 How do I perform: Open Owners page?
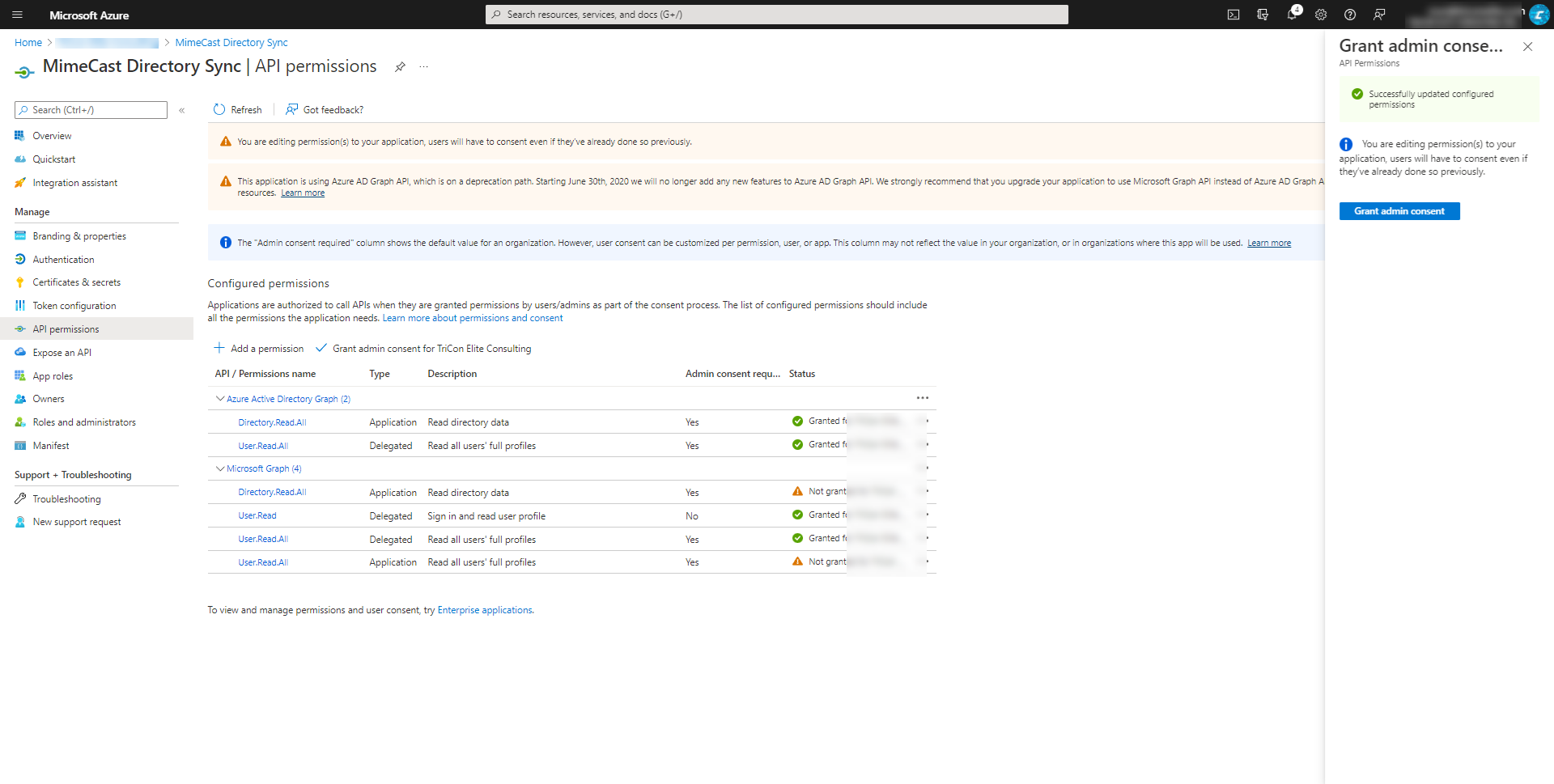(x=49, y=399)
